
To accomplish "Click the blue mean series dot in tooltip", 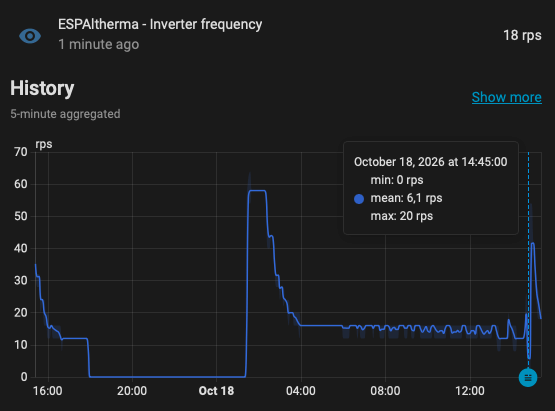I will pyautogui.click(x=359, y=199).
